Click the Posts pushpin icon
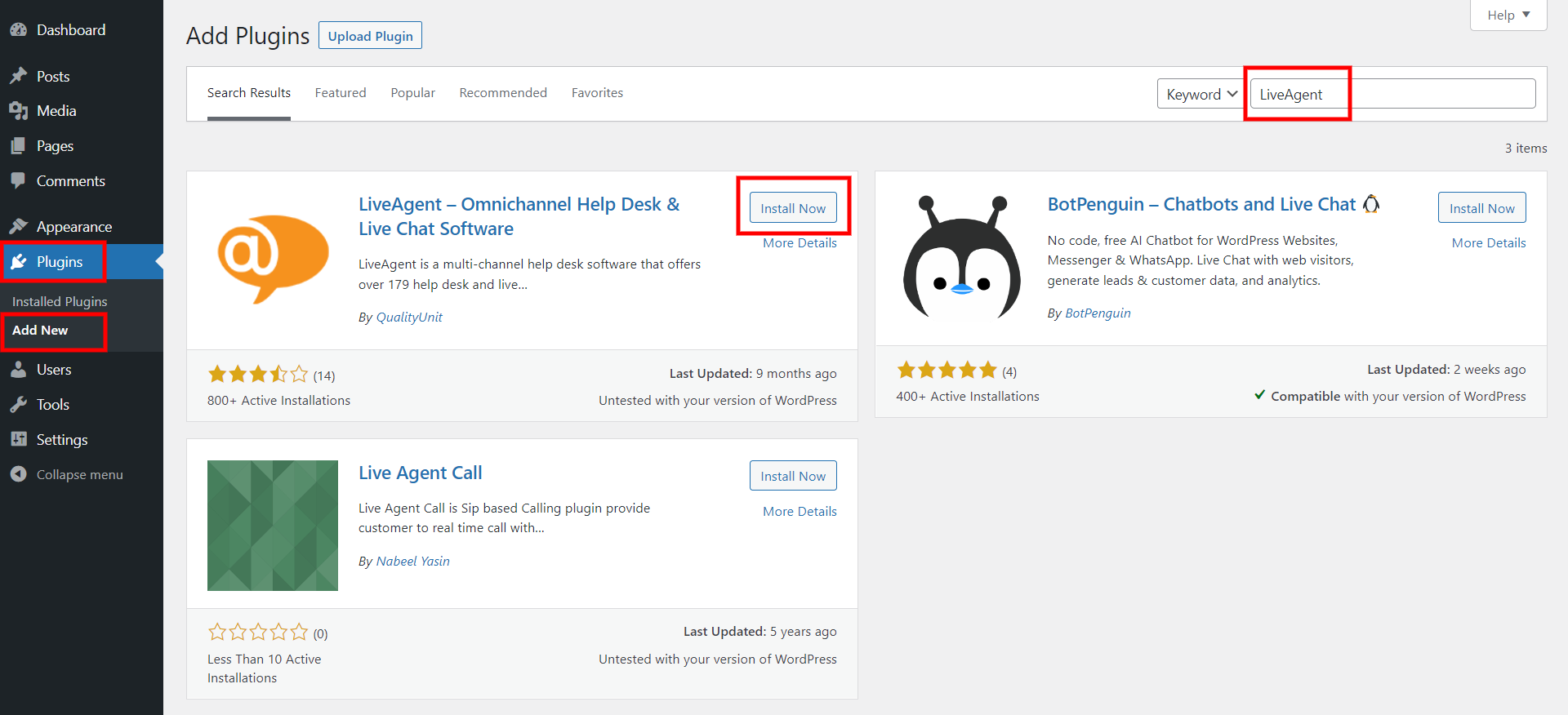 [18, 76]
